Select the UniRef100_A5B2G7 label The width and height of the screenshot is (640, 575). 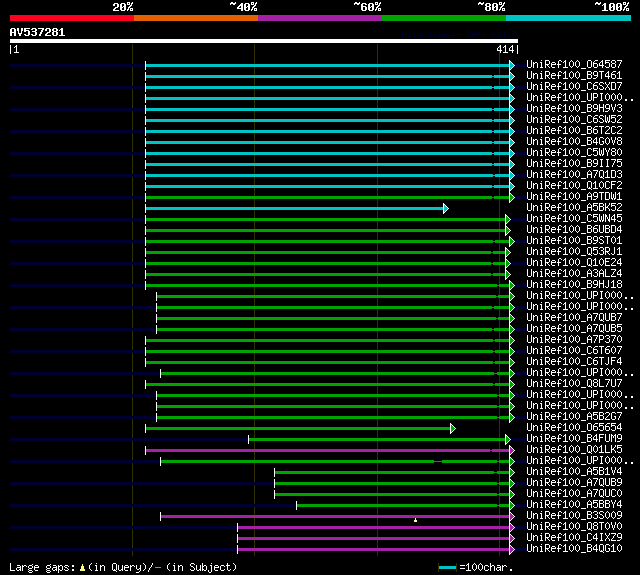coord(574,417)
